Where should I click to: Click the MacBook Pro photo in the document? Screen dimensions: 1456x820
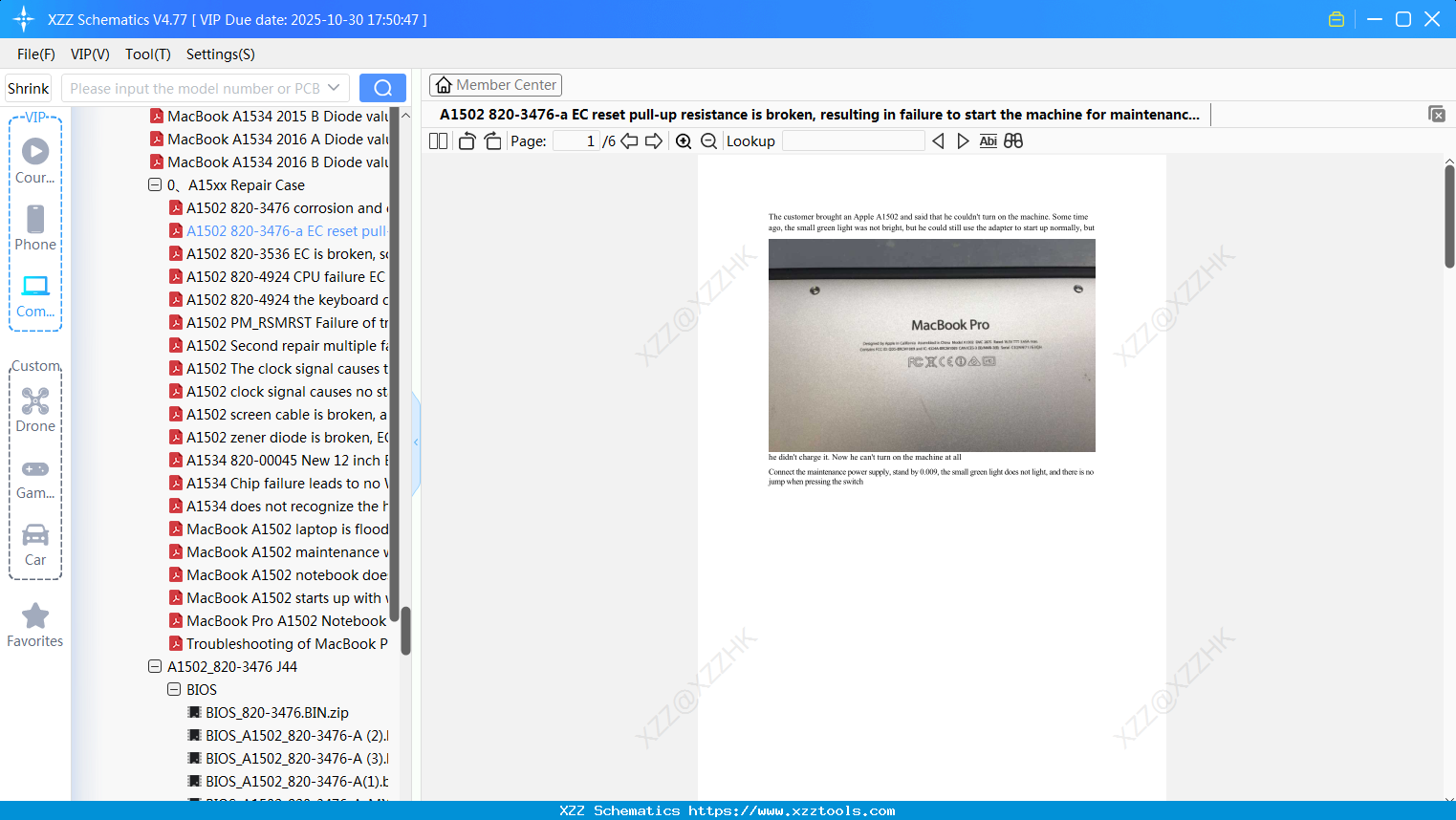[932, 345]
